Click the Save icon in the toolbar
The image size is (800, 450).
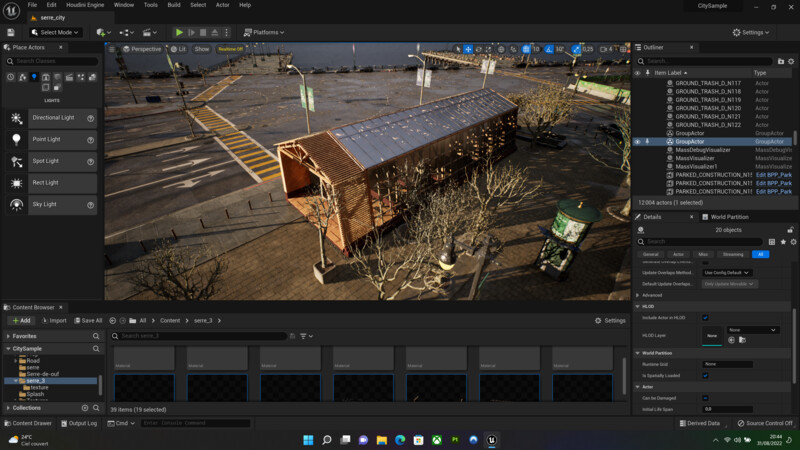coord(10,32)
